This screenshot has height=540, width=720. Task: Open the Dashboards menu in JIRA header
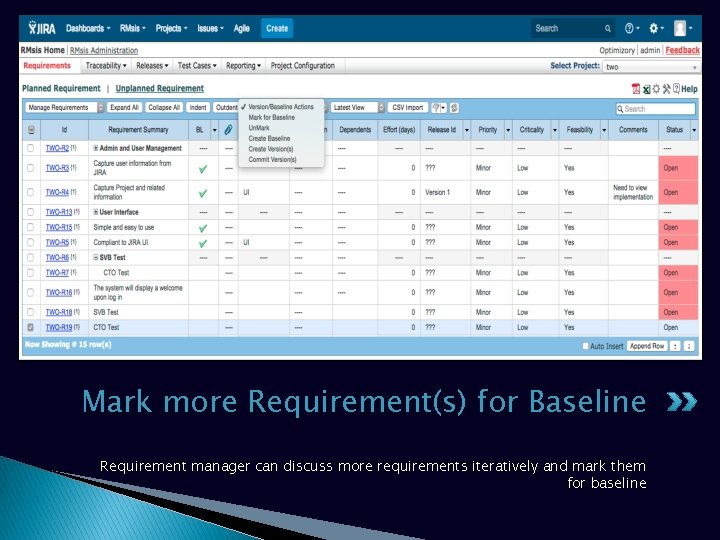click(88, 28)
